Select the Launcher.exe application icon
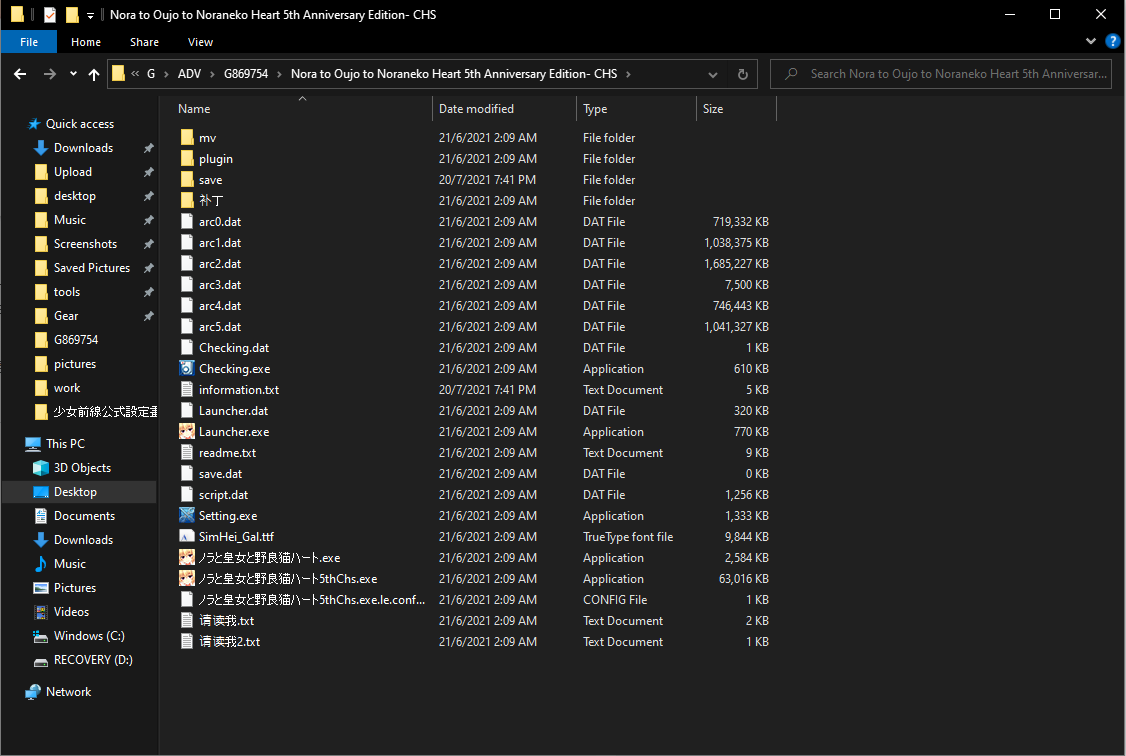The width and height of the screenshot is (1126, 756). point(187,432)
